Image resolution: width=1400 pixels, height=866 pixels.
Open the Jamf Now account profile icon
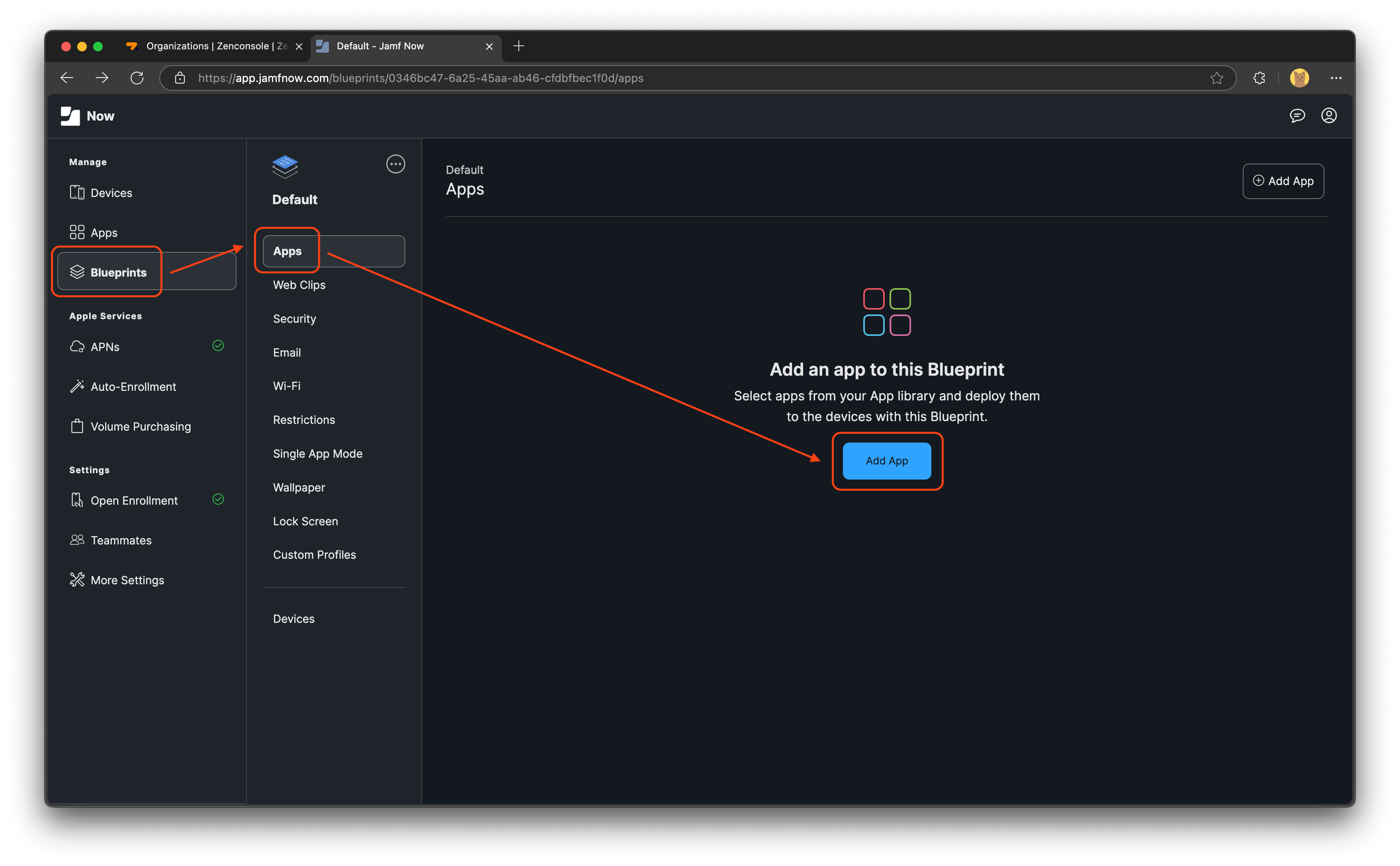[x=1329, y=116]
